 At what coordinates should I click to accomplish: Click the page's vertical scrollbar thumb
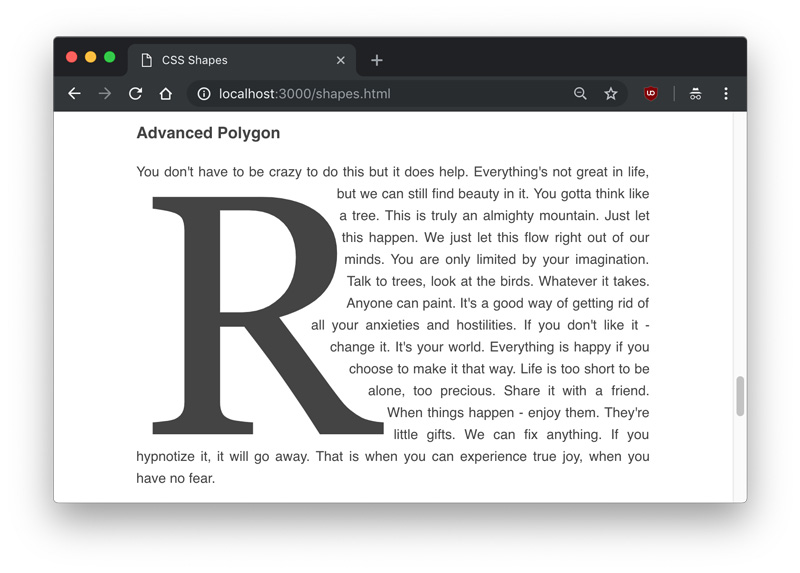tap(740, 395)
